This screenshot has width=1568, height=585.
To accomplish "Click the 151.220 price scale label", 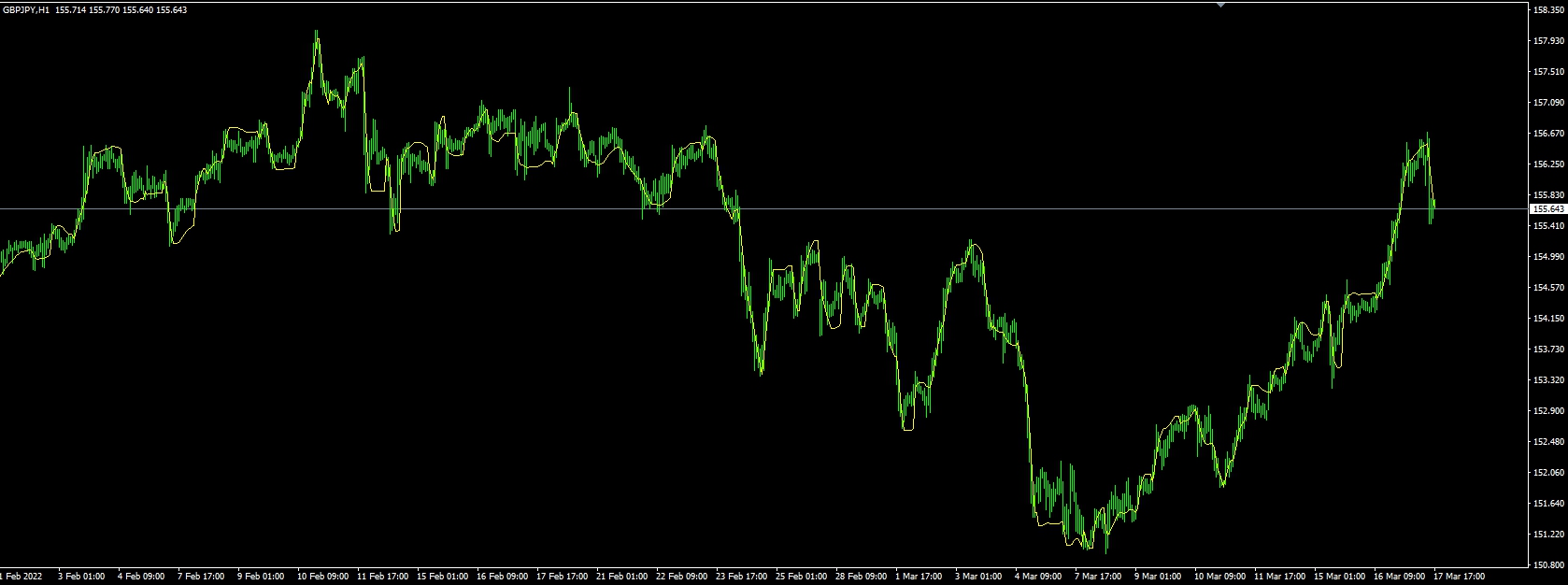I will click(1549, 535).
